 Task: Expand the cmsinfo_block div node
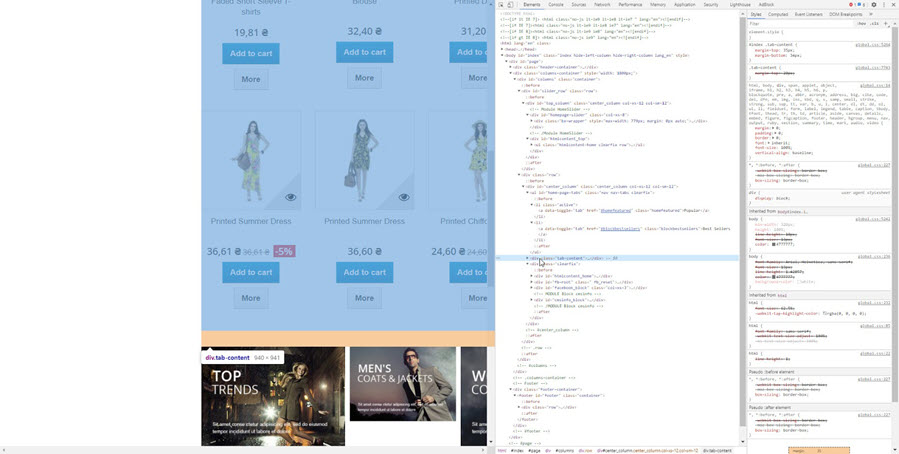532,300
